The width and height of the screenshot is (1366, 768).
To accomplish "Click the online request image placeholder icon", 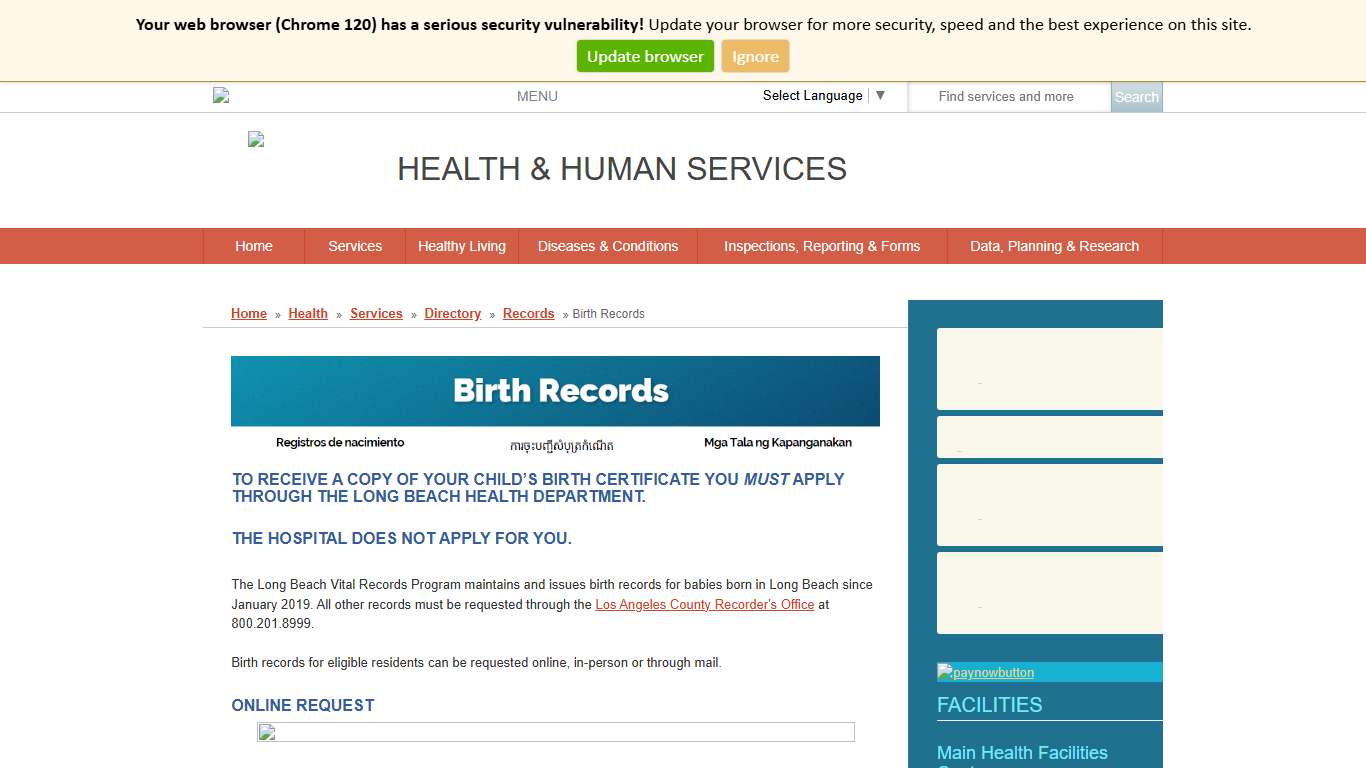I will [265, 732].
